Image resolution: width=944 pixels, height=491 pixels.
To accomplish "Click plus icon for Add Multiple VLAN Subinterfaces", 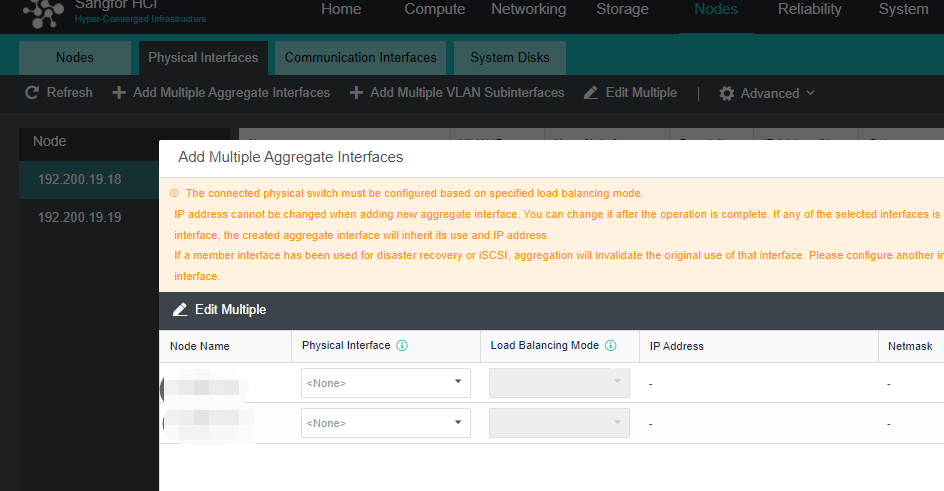I will (x=356, y=93).
